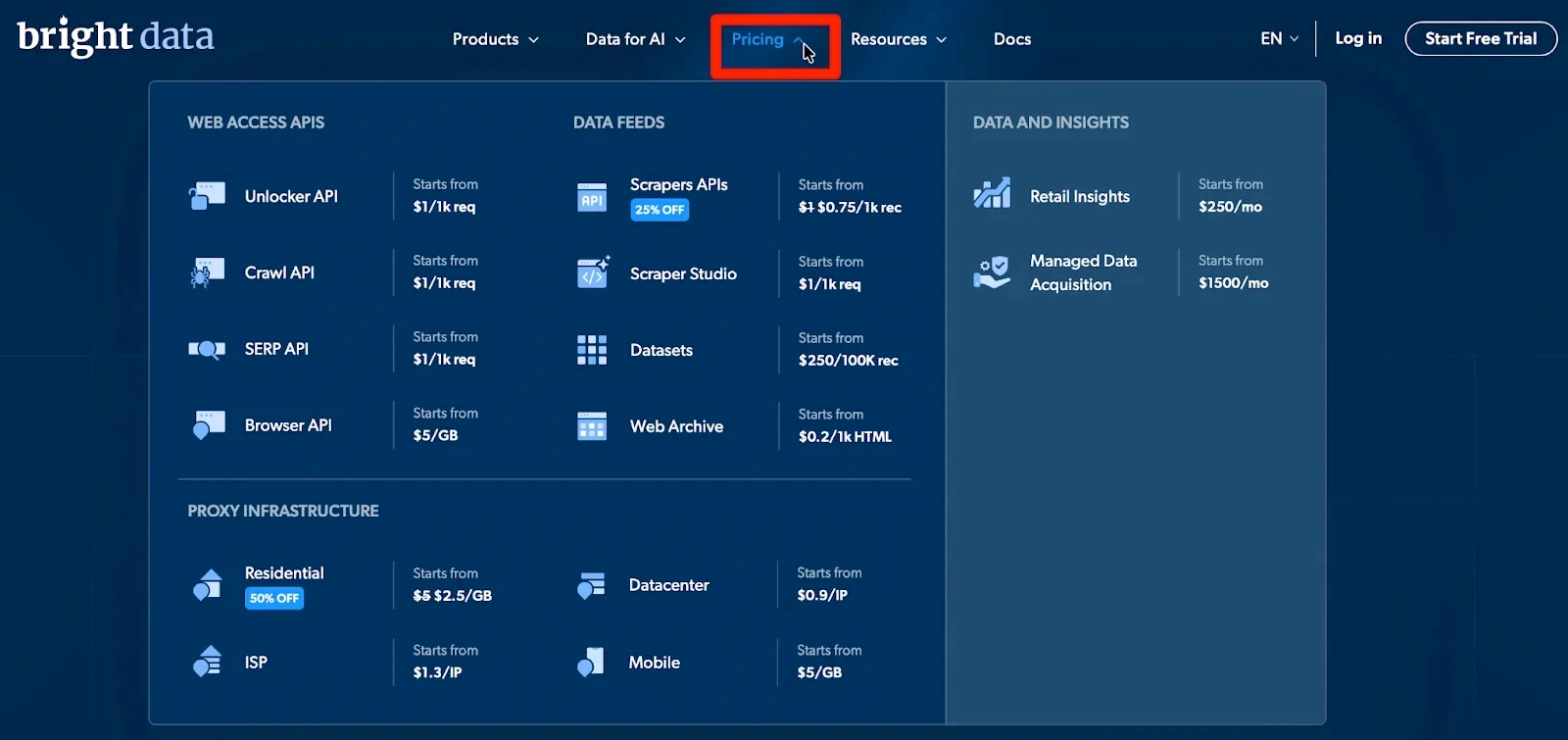Expand the Products dropdown menu
The width and height of the screenshot is (1568, 740).
pyautogui.click(x=495, y=39)
